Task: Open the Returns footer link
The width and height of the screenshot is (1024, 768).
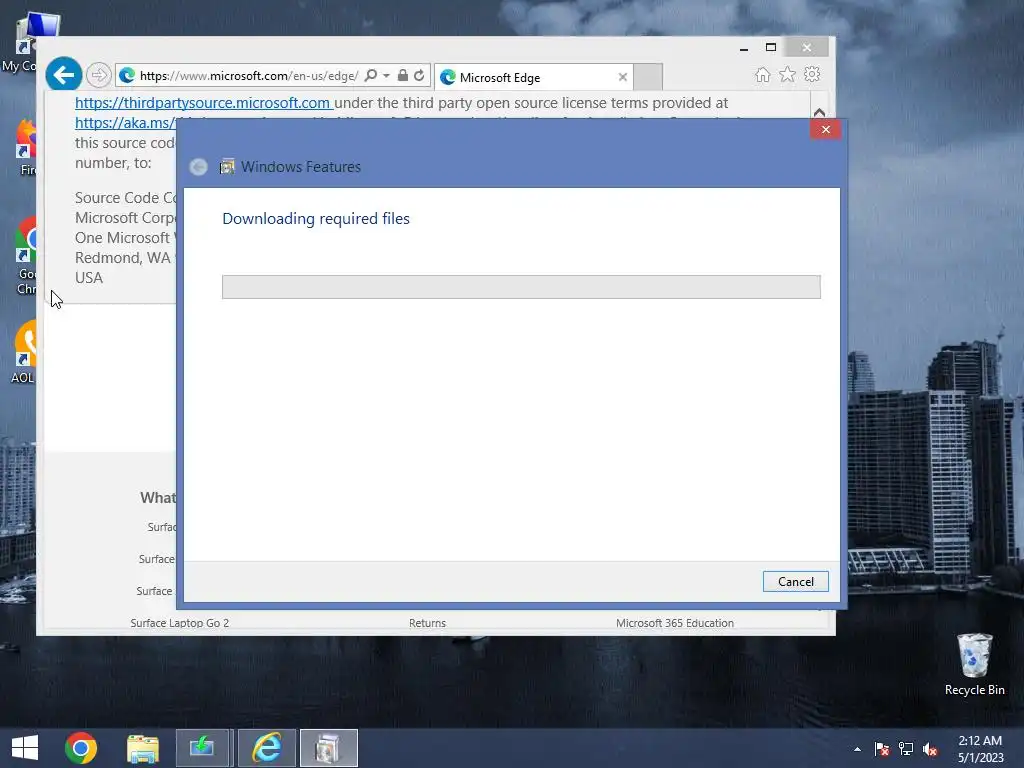Action: 427,623
